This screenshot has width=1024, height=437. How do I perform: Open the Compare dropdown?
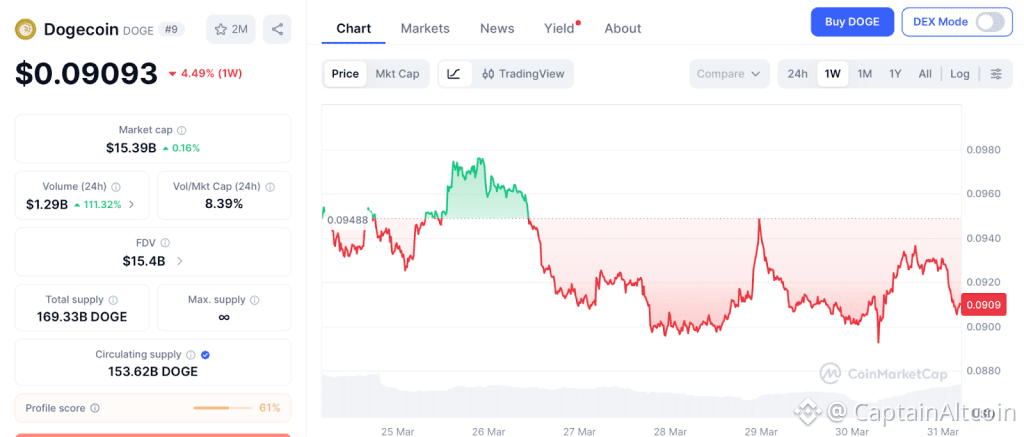[x=729, y=74]
